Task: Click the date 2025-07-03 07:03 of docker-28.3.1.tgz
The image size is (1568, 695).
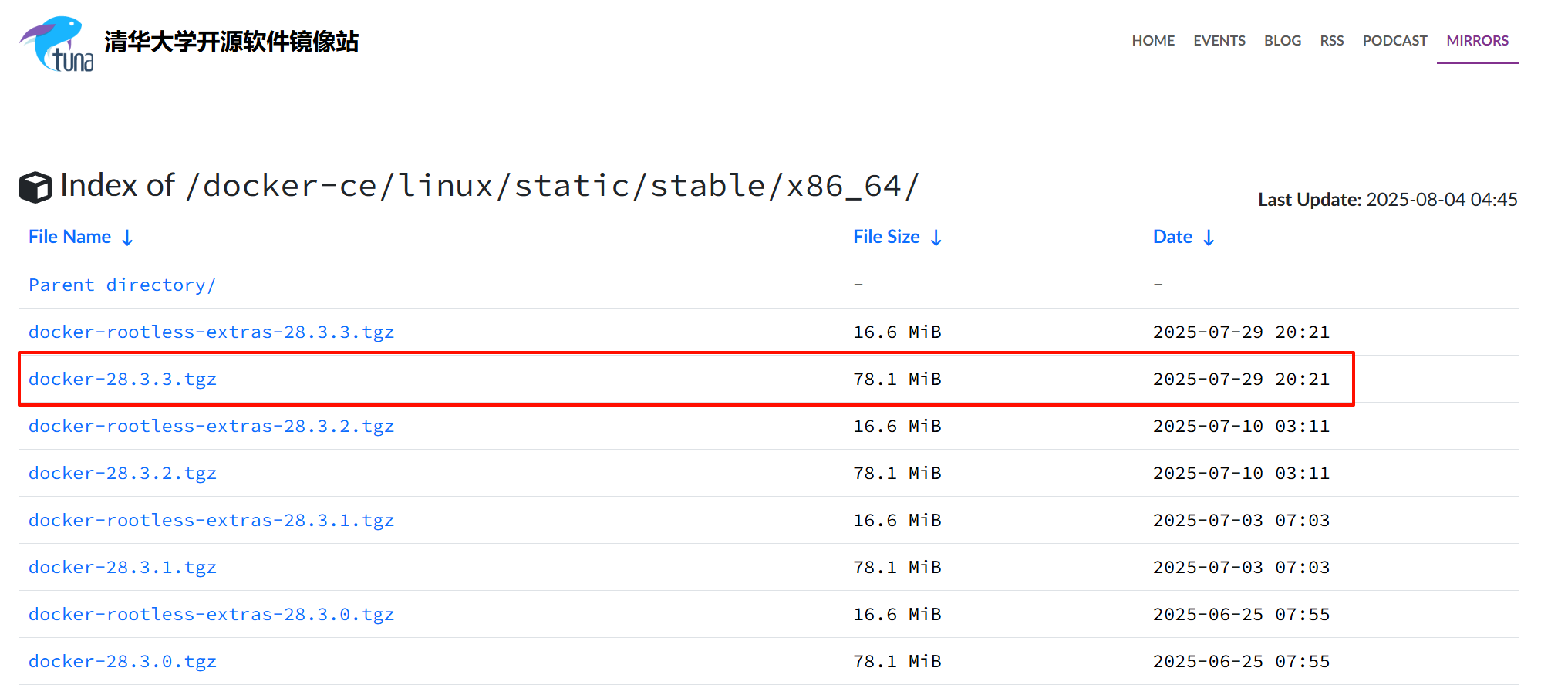Action: (x=1241, y=568)
